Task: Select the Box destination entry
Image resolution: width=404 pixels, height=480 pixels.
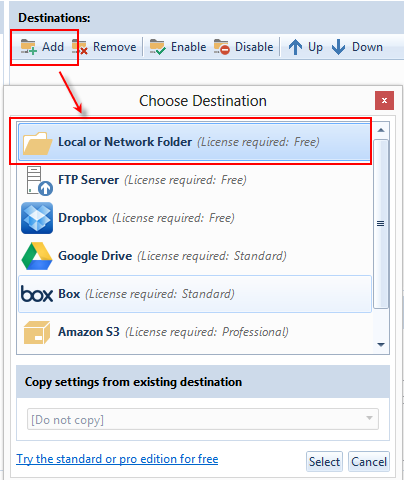Action: click(x=195, y=294)
